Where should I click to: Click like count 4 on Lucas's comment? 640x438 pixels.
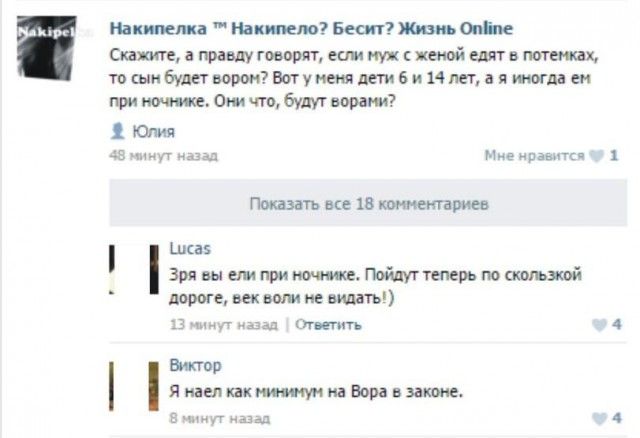[x=617, y=325]
